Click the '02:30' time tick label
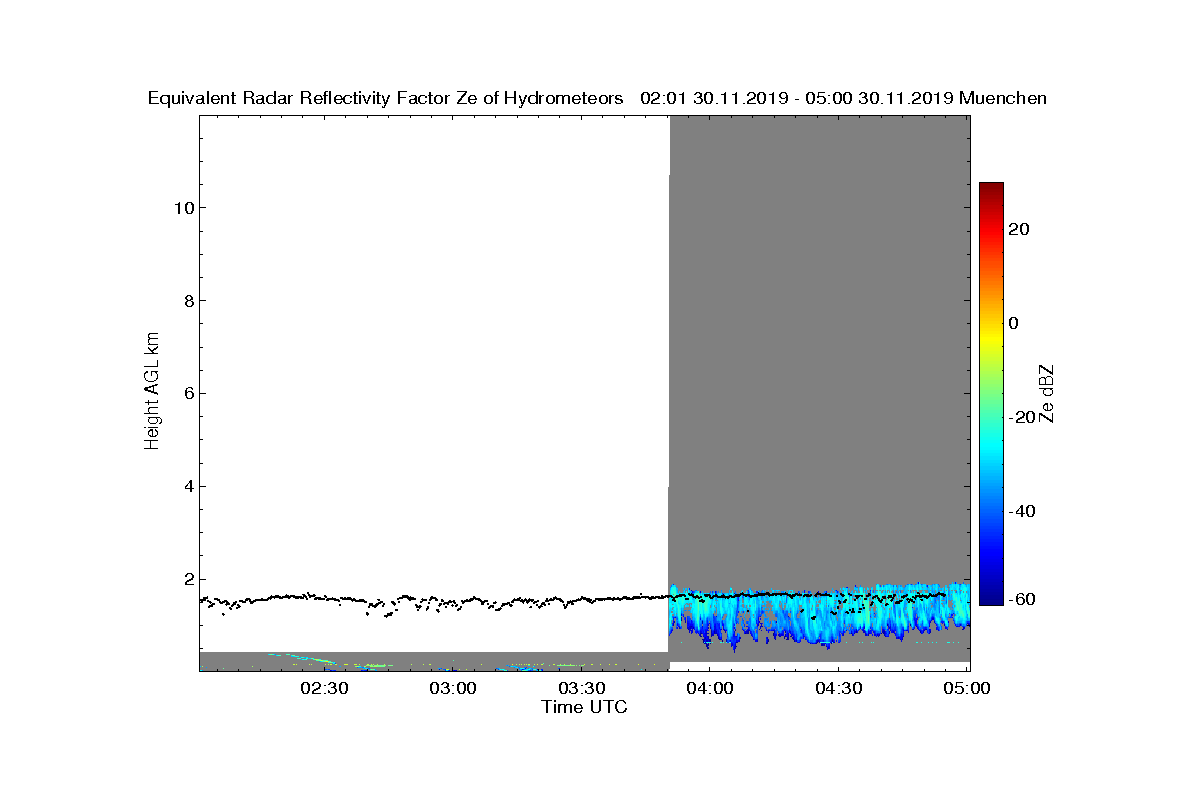 click(324, 689)
